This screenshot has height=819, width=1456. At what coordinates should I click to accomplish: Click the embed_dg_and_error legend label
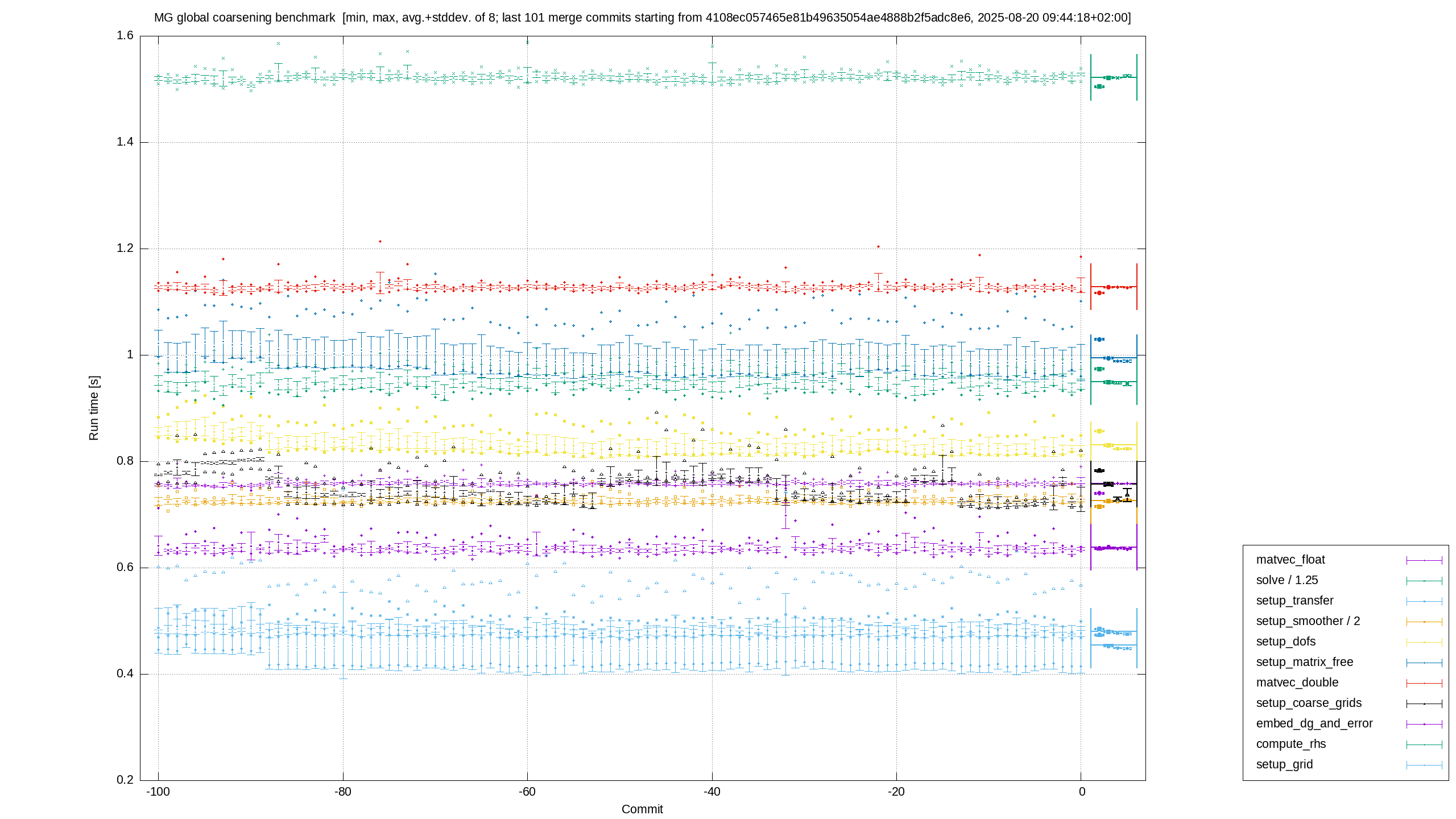tap(1314, 723)
